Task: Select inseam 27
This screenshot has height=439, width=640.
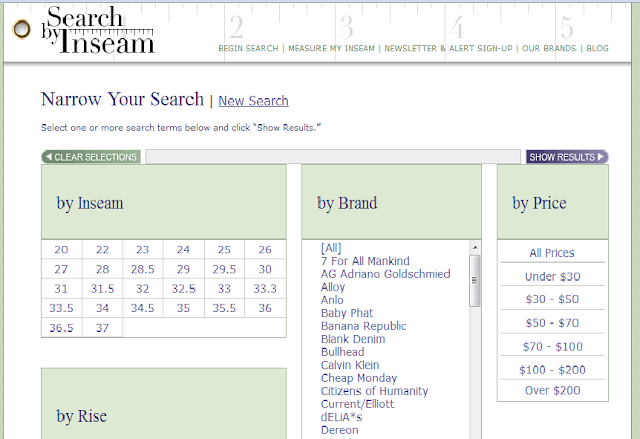Action: 61,269
